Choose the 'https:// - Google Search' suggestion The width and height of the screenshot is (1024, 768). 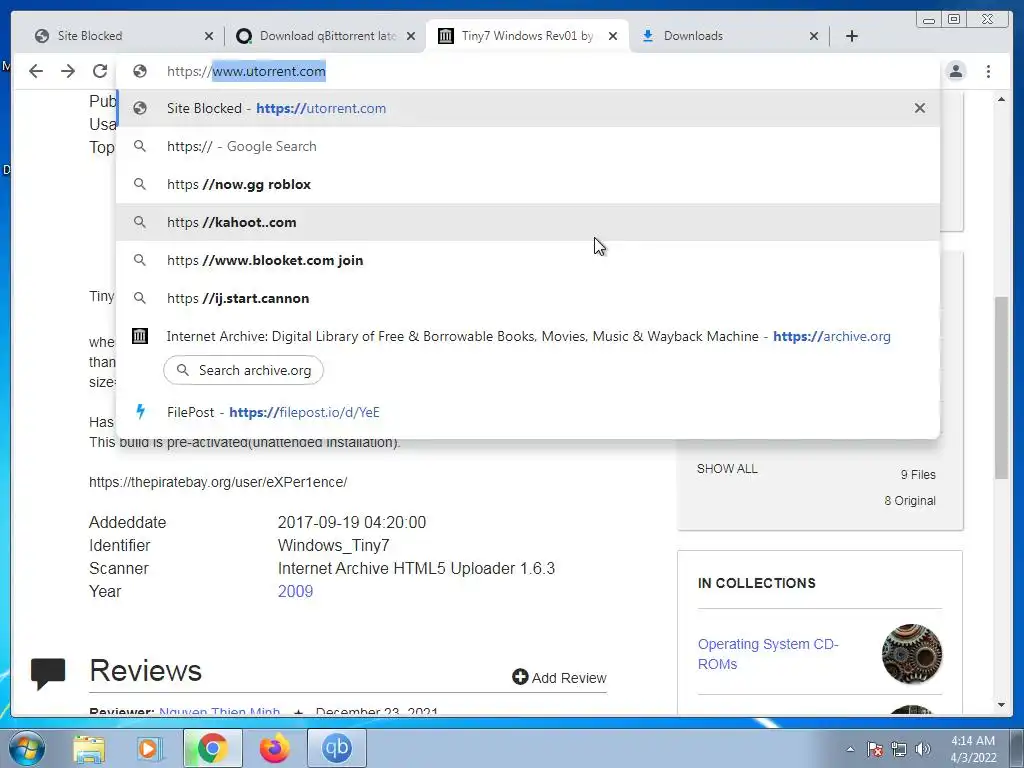tap(528, 146)
